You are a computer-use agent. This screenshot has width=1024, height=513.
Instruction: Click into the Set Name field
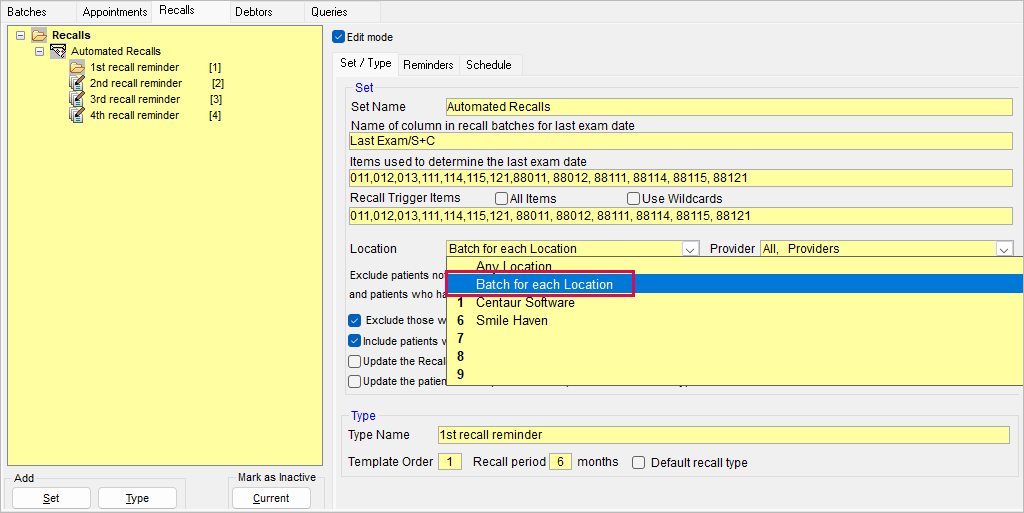pyautogui.click(x=727, y=107)
